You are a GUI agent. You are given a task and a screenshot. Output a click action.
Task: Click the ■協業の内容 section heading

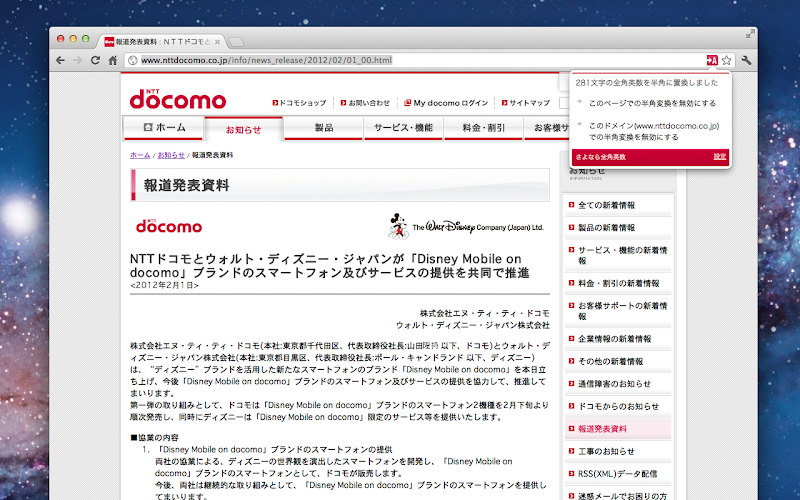pyautogui.click(x=155, y=438)
